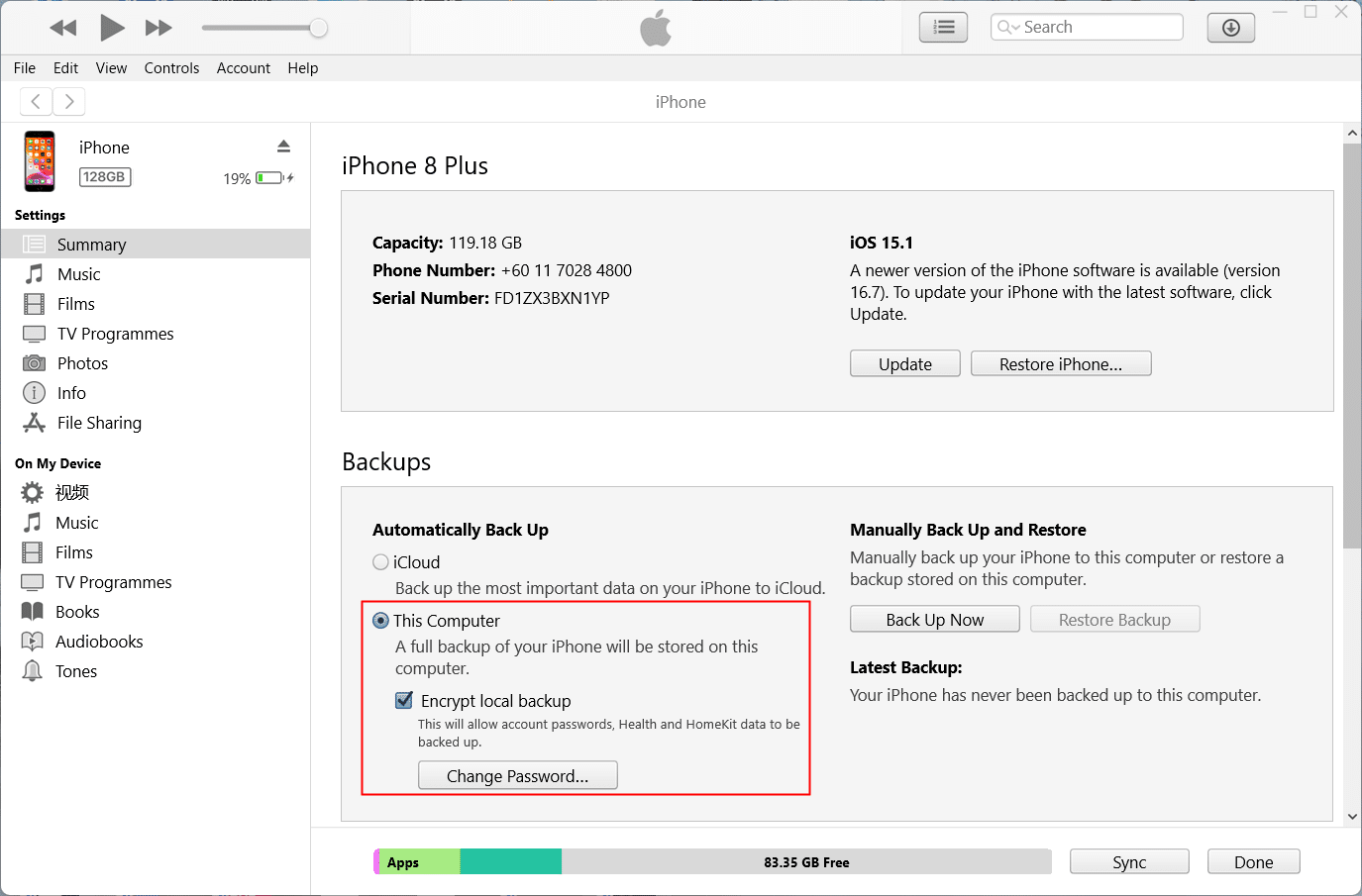
Task: Click Back Up Now button
Action: point(935,620)
